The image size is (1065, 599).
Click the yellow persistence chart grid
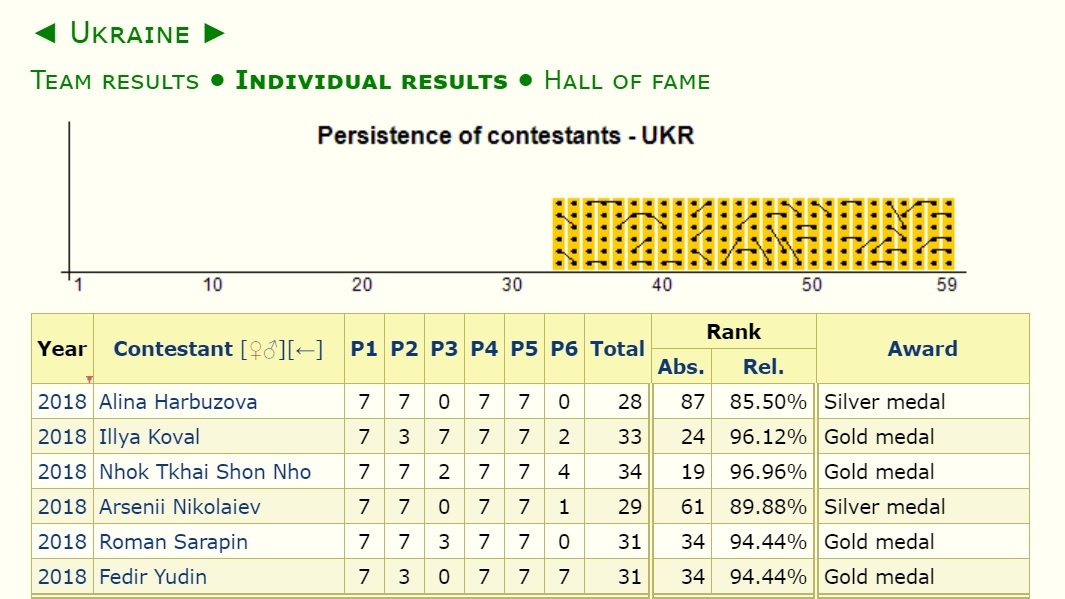point(753,234)
